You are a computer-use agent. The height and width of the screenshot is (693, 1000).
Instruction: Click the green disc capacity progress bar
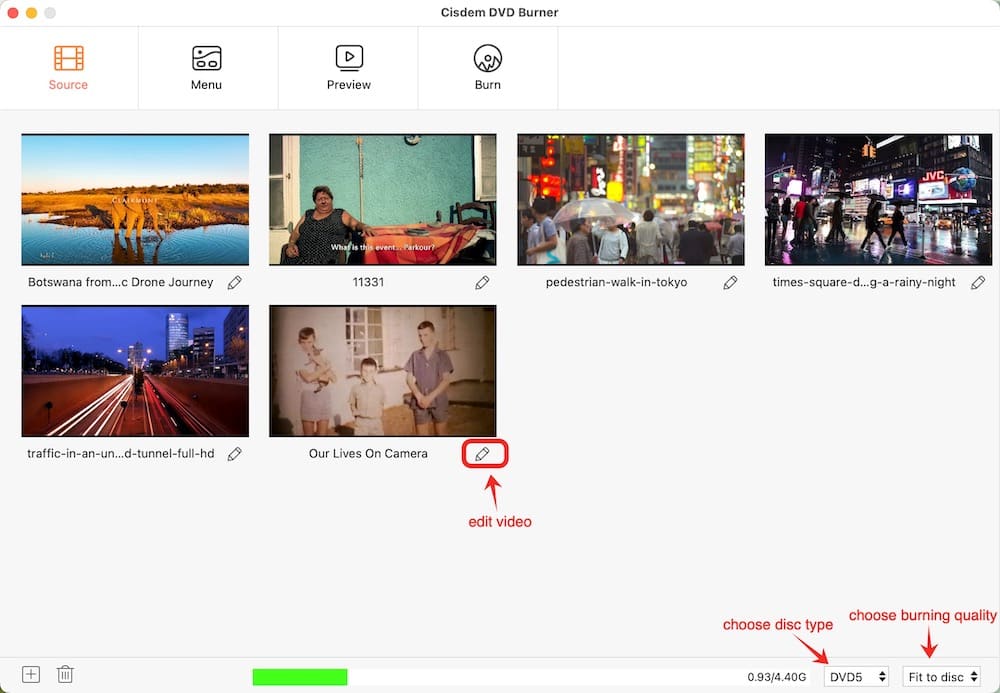(300, 676)
